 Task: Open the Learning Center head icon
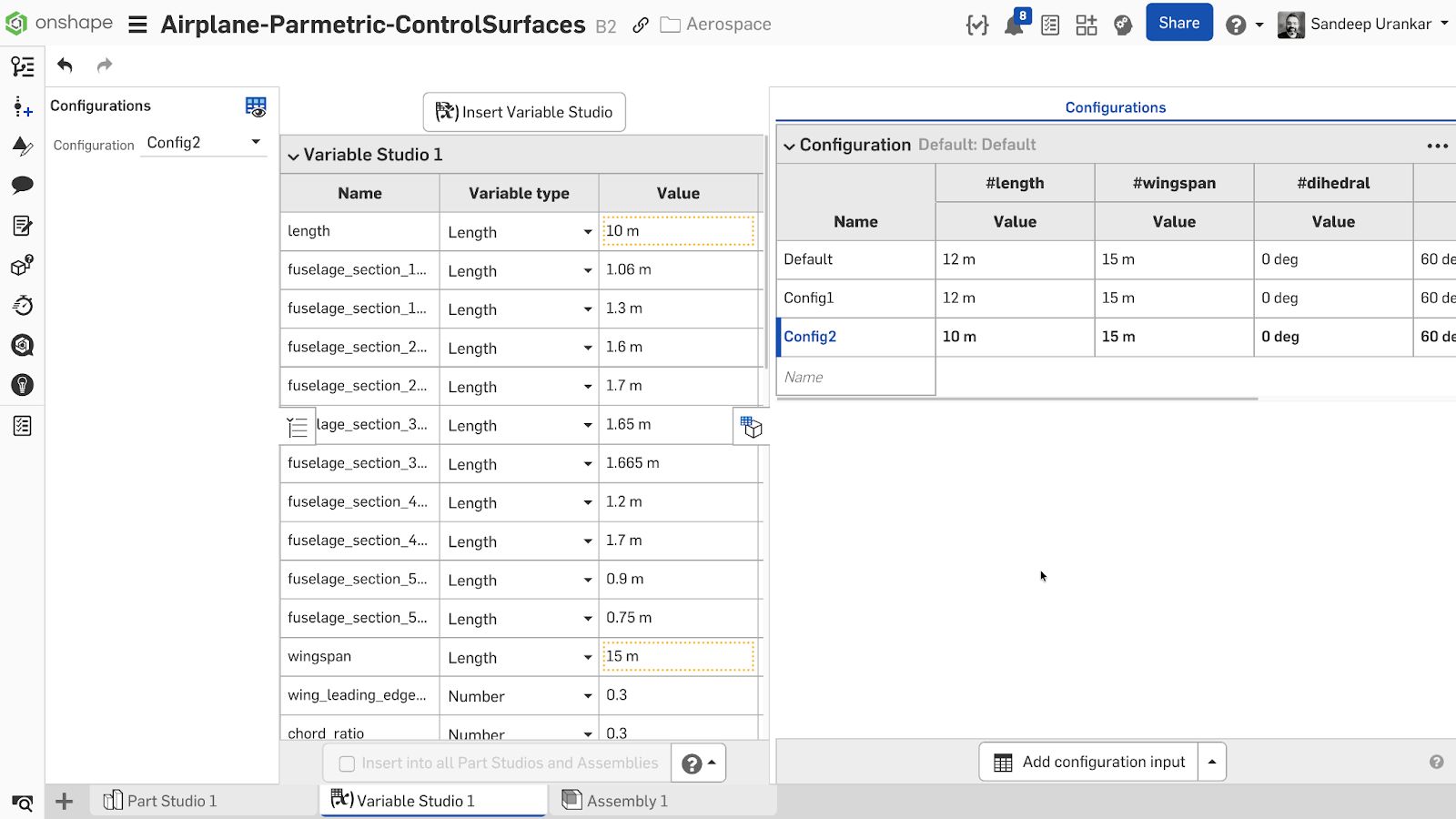(1122, 25)
